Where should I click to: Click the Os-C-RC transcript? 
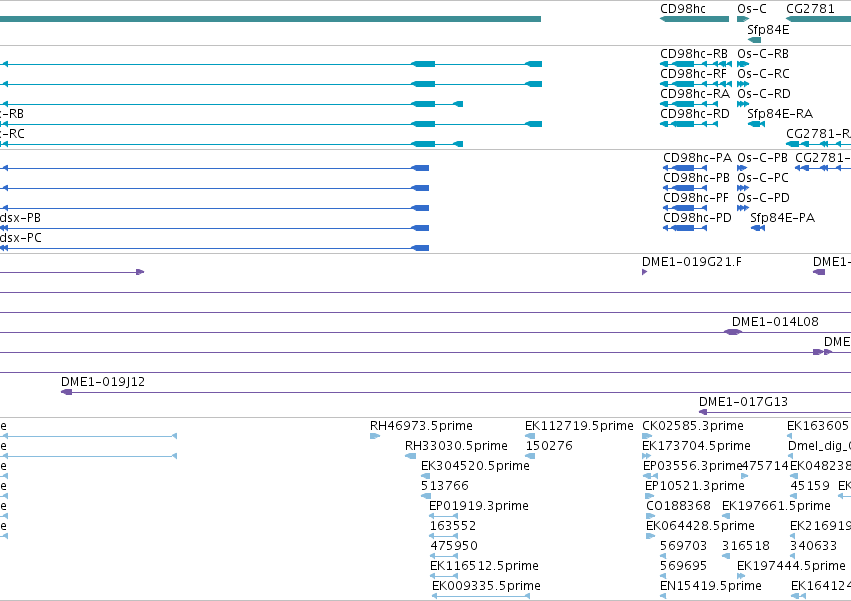pyautogui.click(x=743, y=84)
